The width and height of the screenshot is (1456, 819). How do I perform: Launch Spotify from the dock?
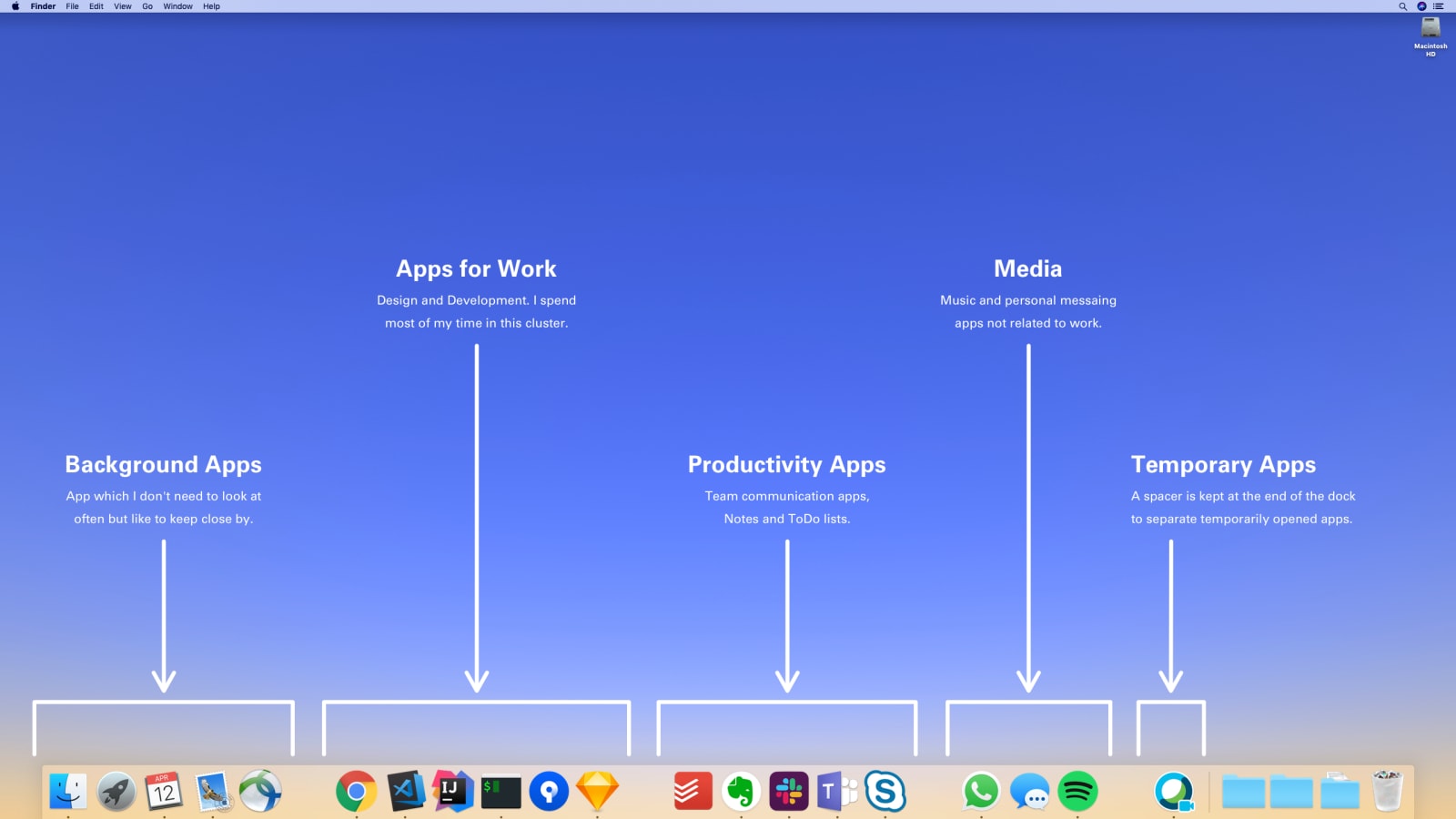1077,792
